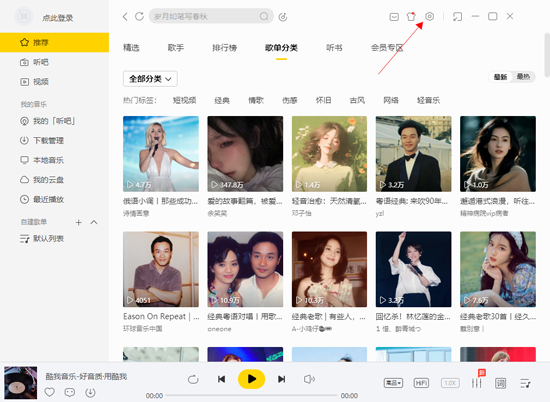
Task: Open the equalizer sound effect icon
Action: [476, 383]
